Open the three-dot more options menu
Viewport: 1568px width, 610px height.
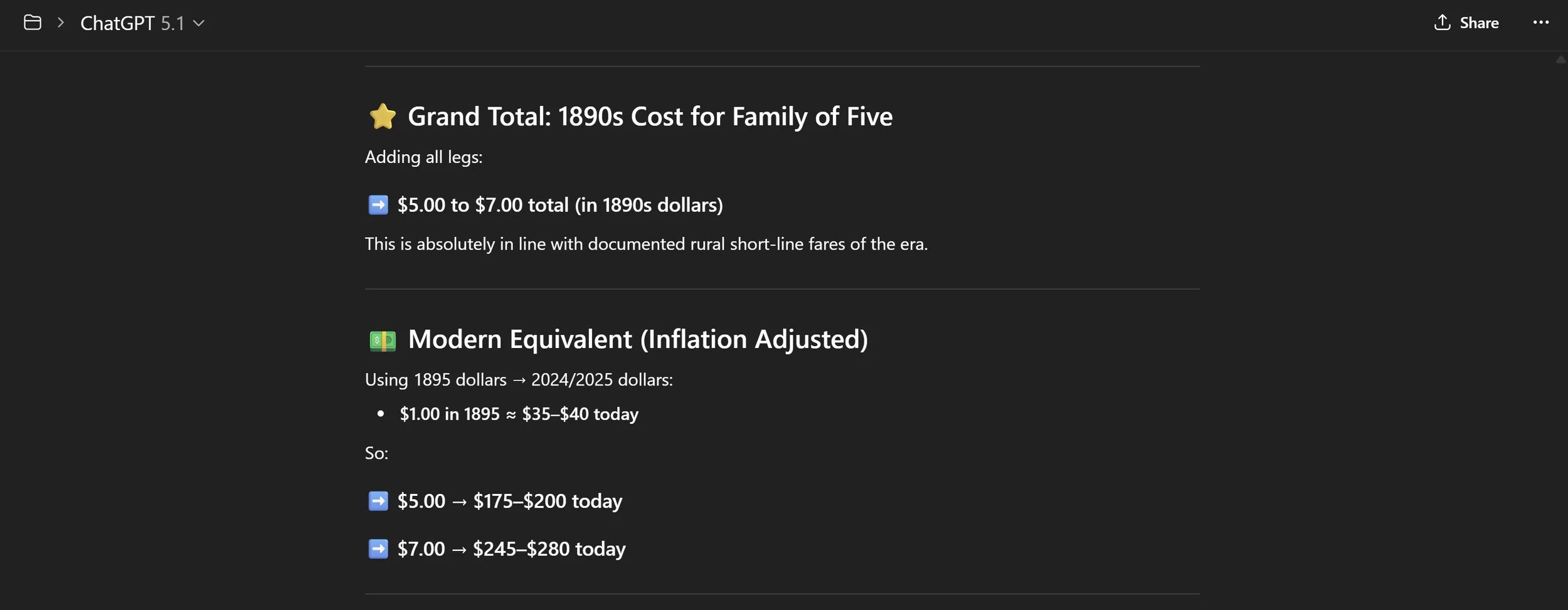click(x=1540, y=23)
